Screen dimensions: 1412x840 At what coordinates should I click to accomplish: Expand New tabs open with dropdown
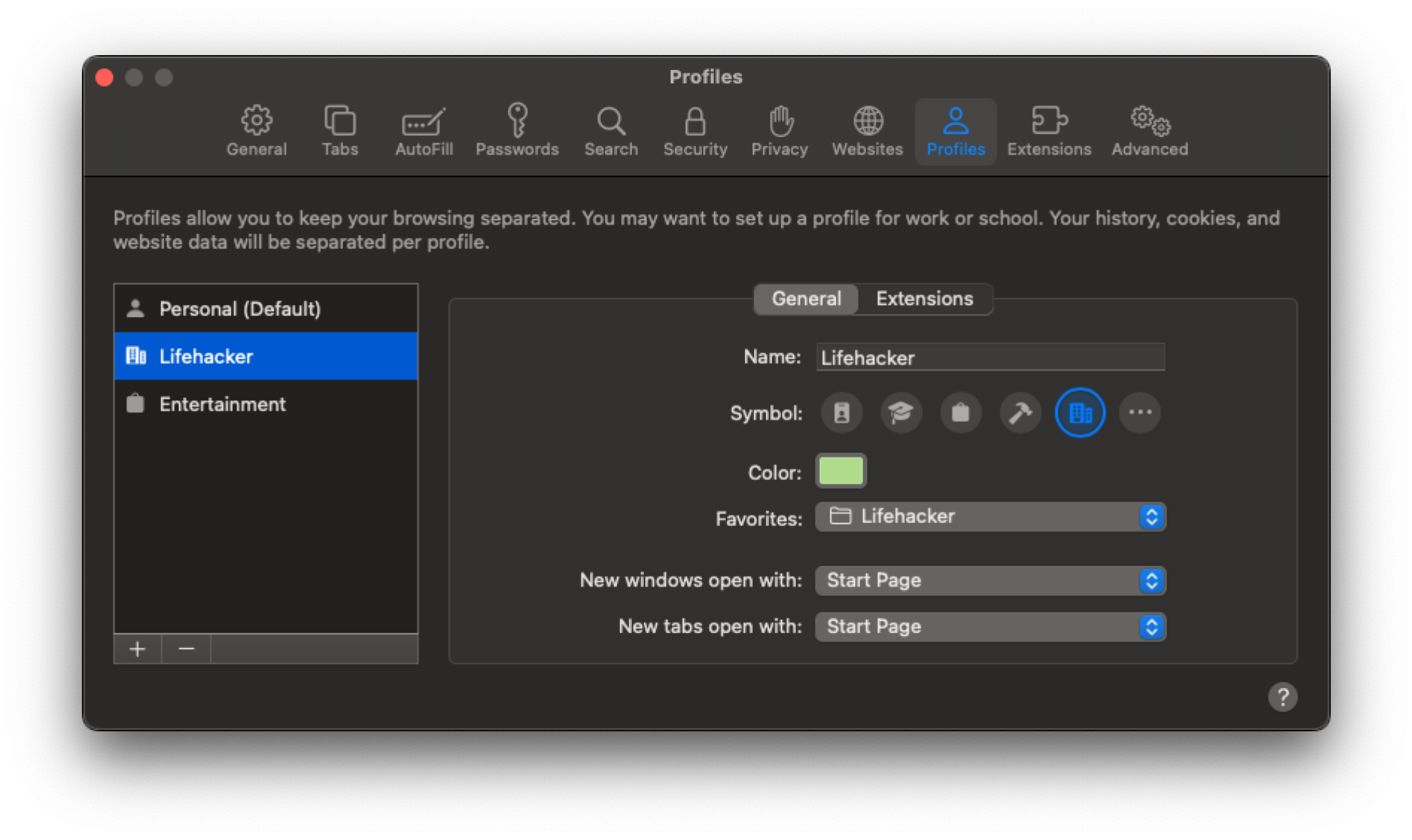[x=1151, y=627]
